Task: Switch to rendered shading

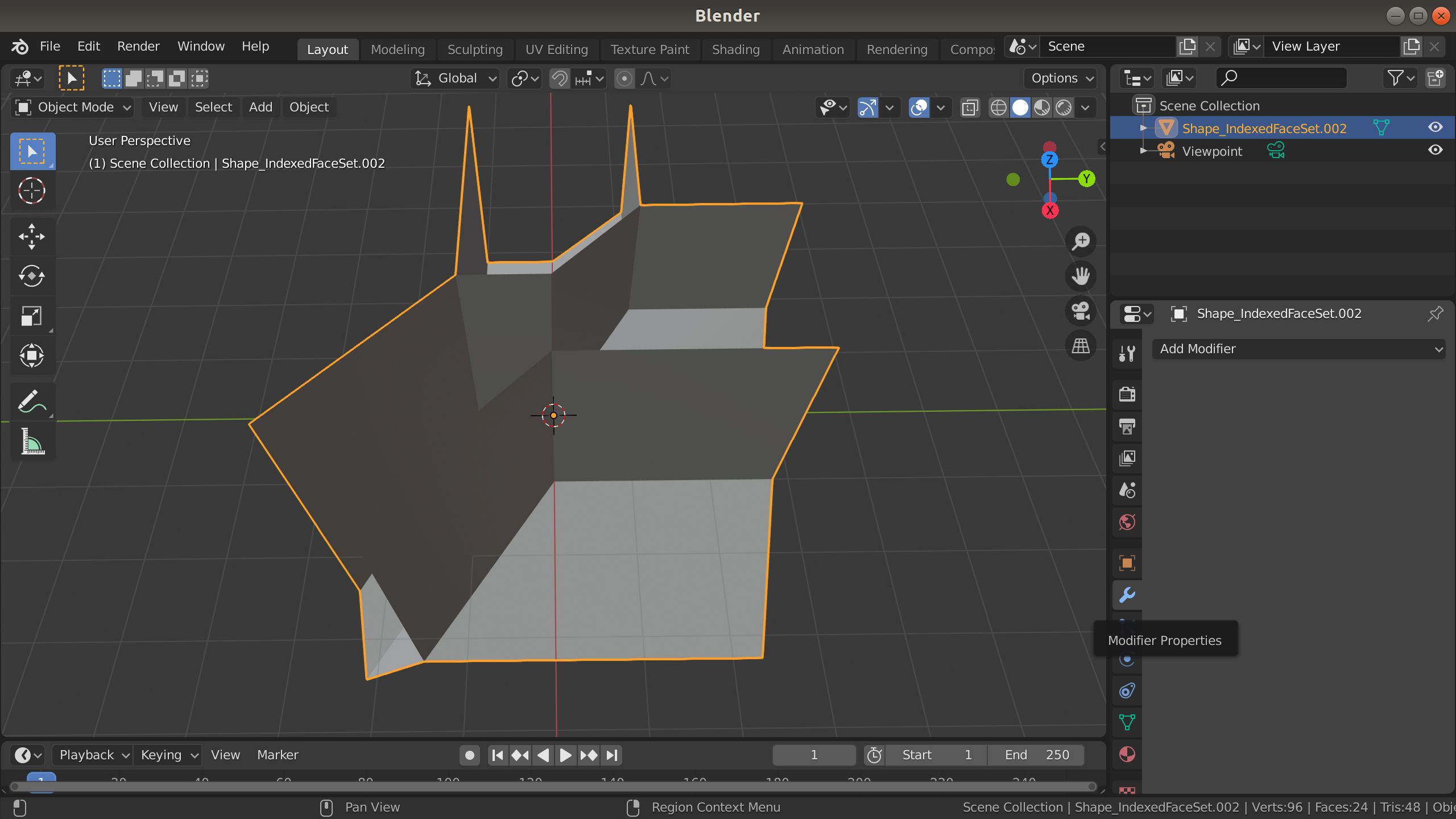Action: pos(1064,107)
